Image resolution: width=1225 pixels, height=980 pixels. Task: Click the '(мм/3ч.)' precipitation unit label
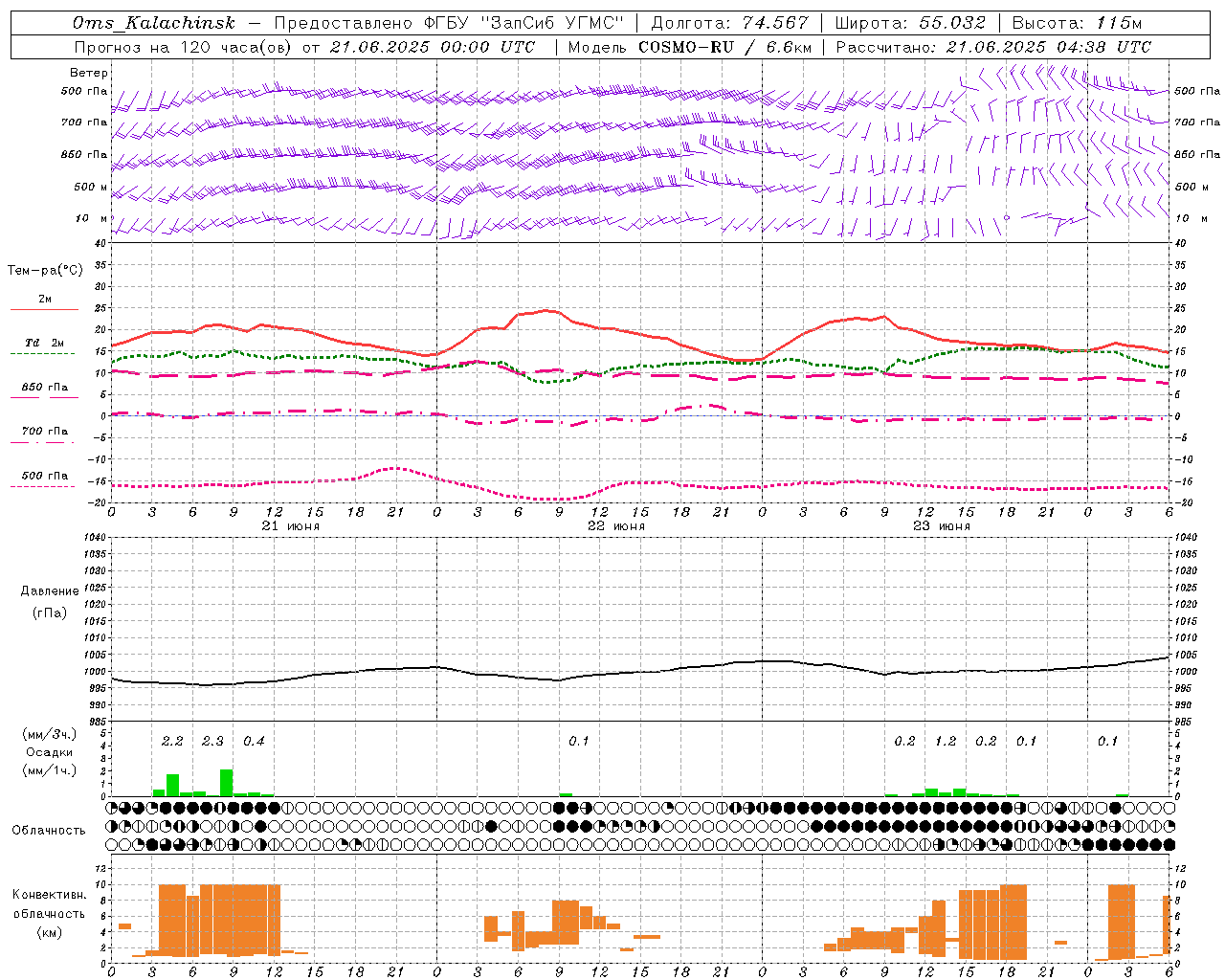click(x=50, y=734)
